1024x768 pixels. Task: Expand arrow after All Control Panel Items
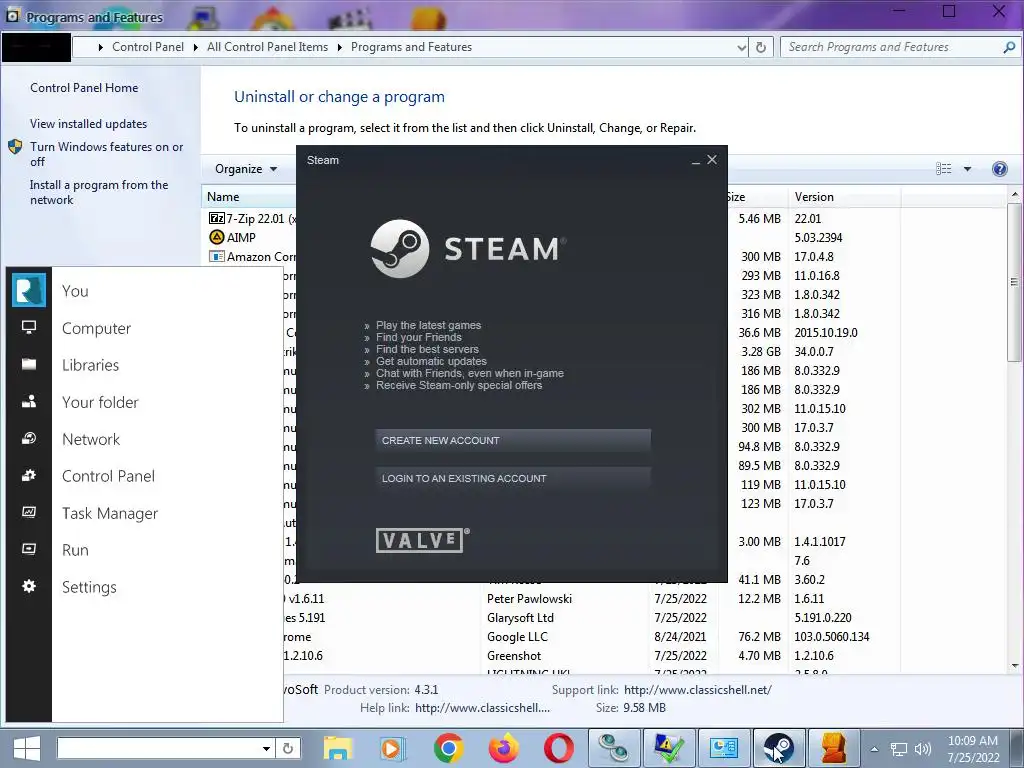[340, 48]
